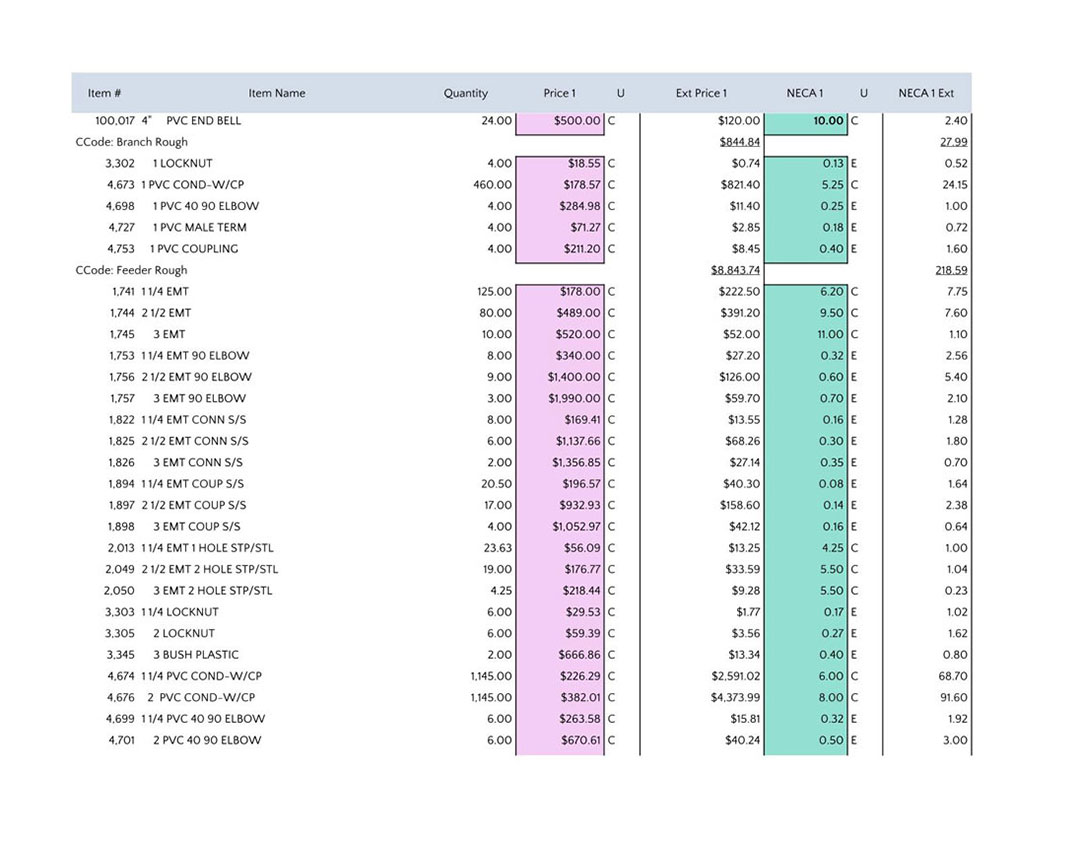Click the NECA 1 Ext column header
The width and height of the screenshot is (1082, 842).
[925, 93]
